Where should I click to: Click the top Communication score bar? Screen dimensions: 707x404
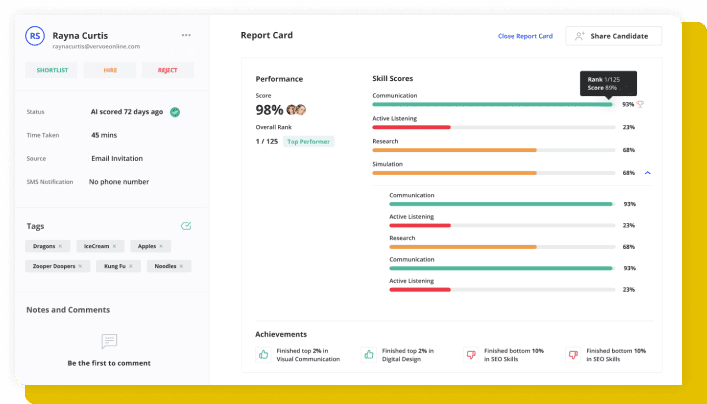tap(494, 105)
